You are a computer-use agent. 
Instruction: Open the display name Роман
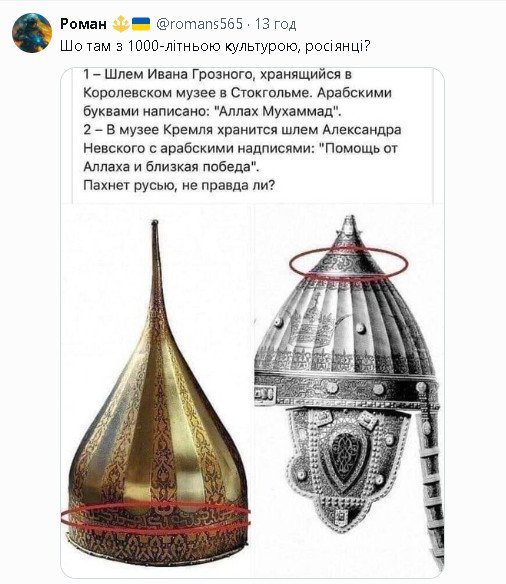(x=83, y=24)
